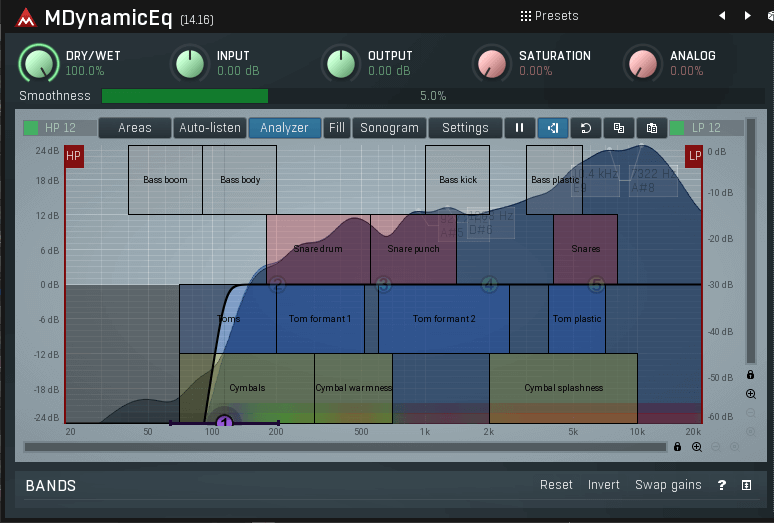The height and width of the screenshot is (523, 774).
Task: Click the Snare drum area
Action: tap(318, 249)
